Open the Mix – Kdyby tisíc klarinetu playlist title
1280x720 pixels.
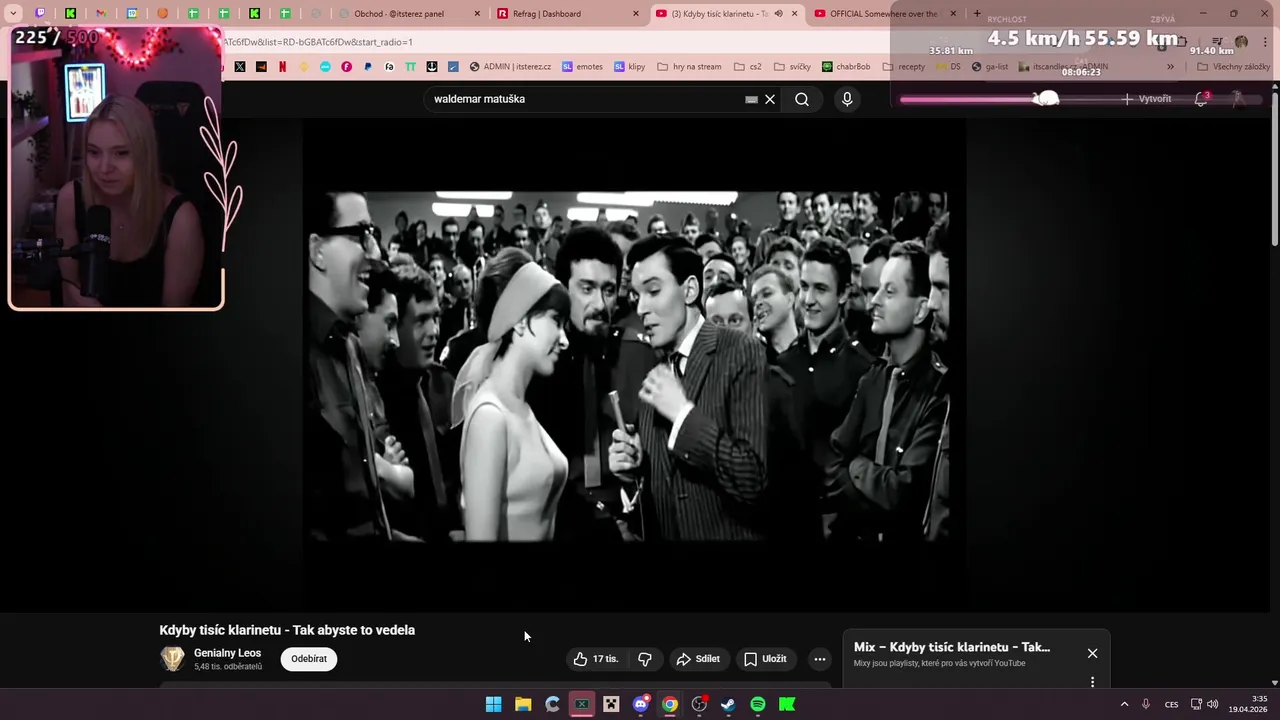tap(952, 647)
